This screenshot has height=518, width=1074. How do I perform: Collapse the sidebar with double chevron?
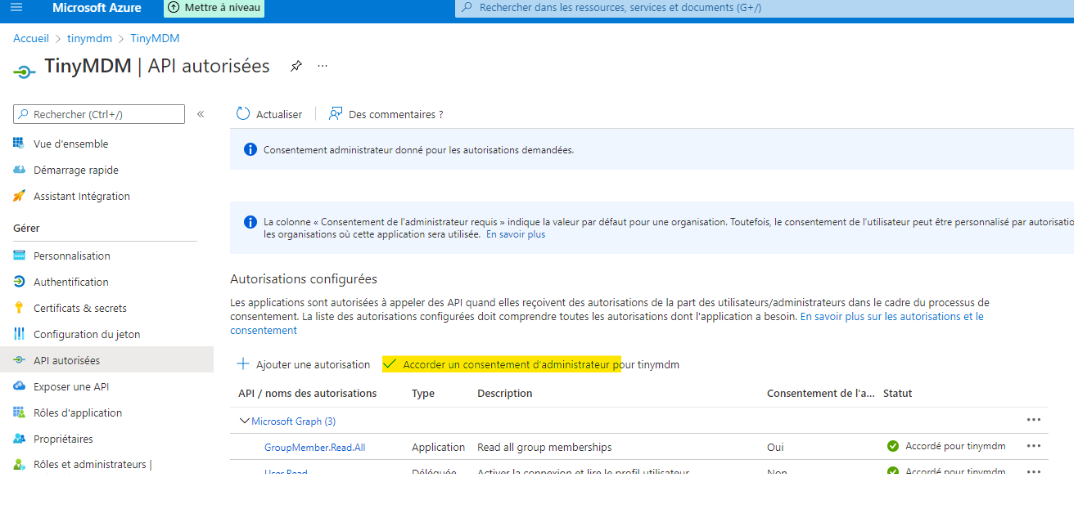[x=201, y=114]
